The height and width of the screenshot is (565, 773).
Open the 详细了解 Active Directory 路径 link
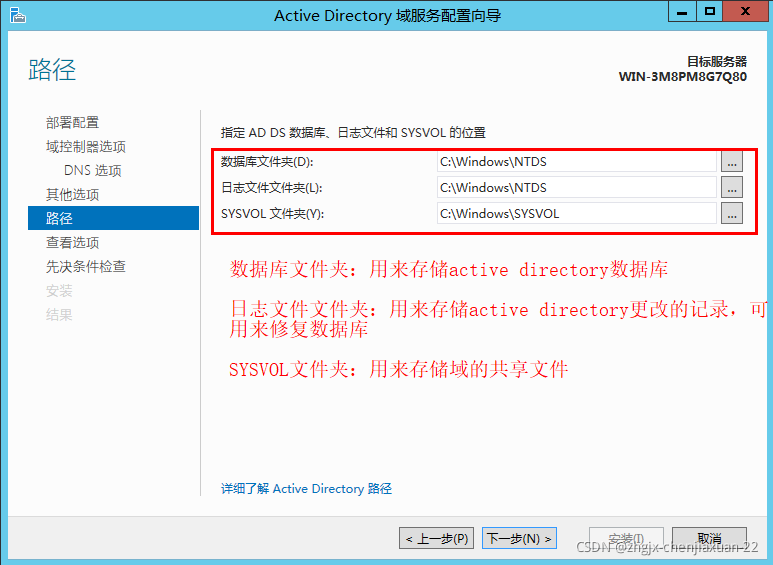(306, 489)
